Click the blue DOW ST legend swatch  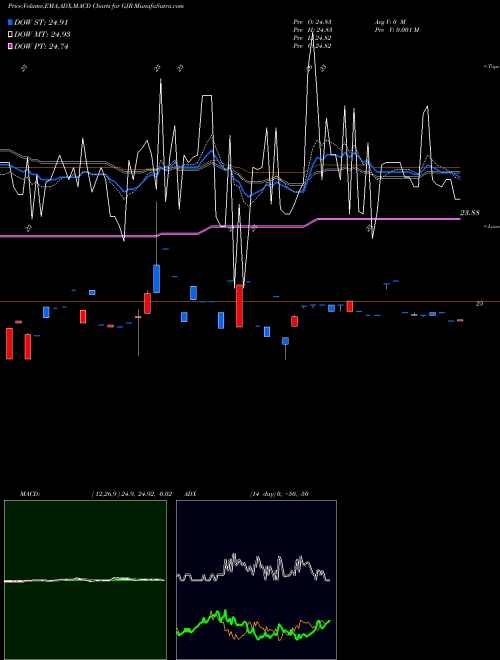point(11,22)
